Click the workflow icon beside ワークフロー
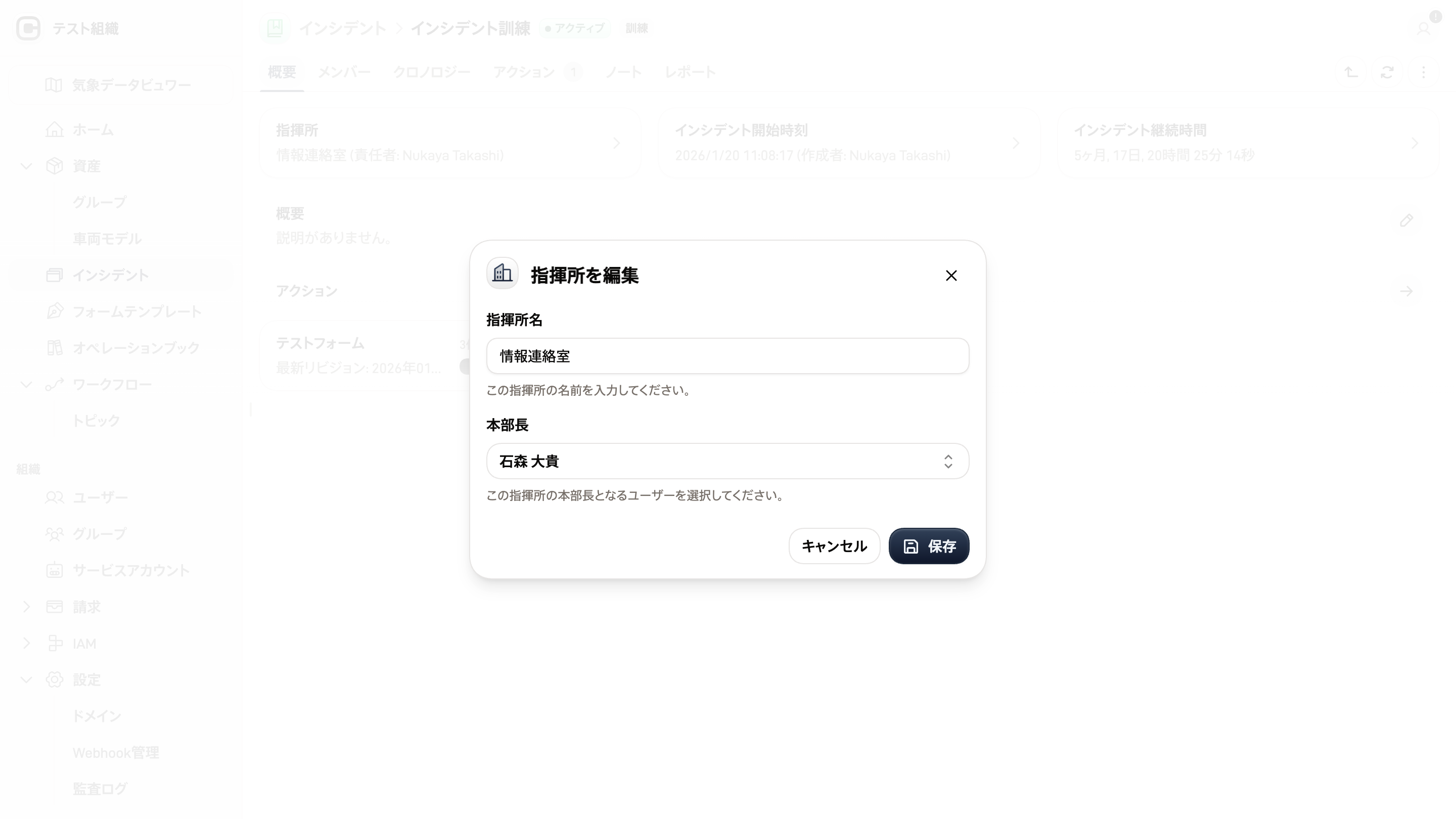The width and height of the screenshot is (1456, 819). [54, 384]
